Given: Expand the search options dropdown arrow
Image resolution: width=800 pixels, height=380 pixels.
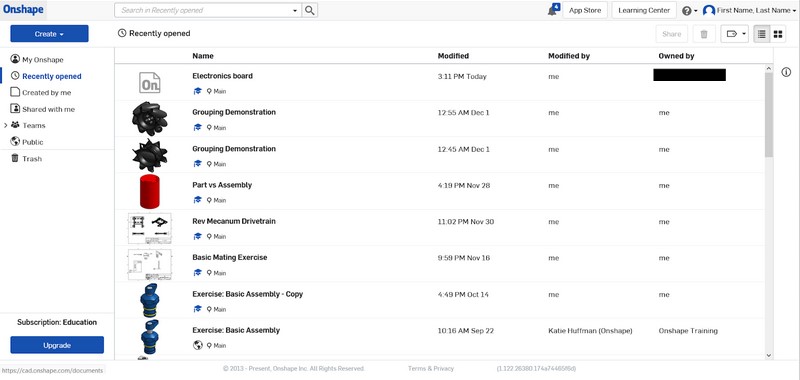Looking at the screenshot, I should point(295,10).
